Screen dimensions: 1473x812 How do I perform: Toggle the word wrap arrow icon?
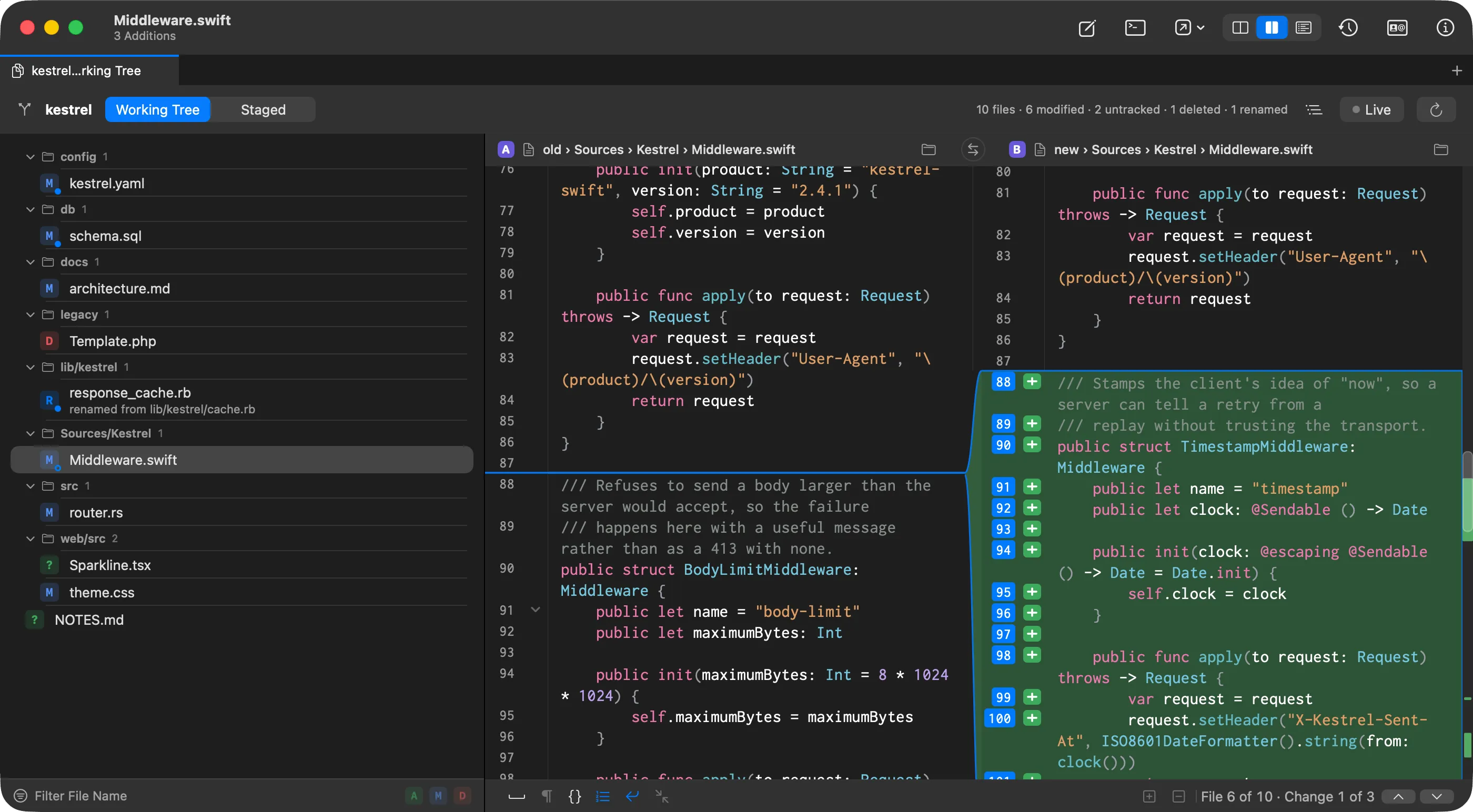pyautogui.click(x=632, y=796)
